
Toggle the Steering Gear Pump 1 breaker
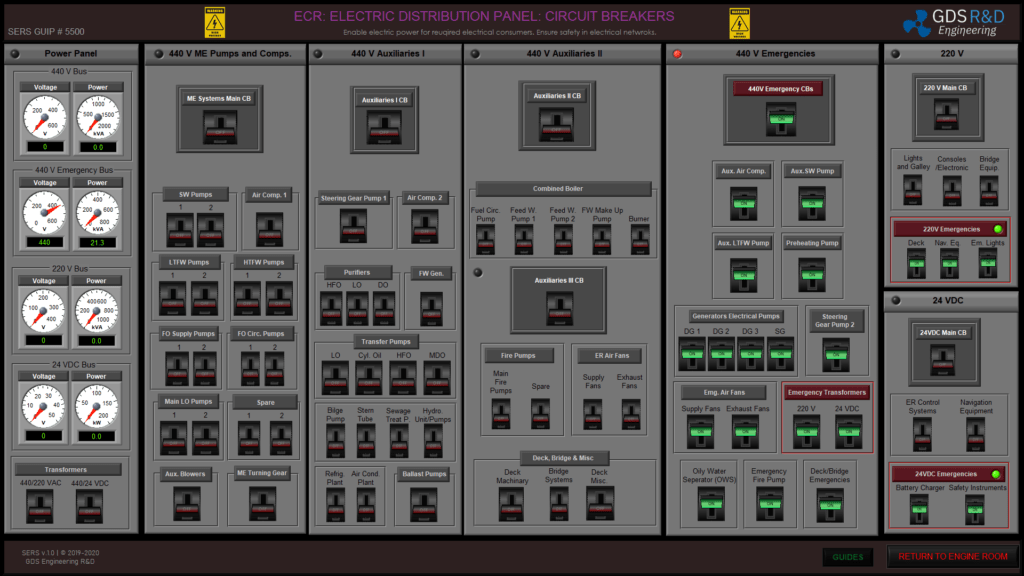tap(353, 225)
